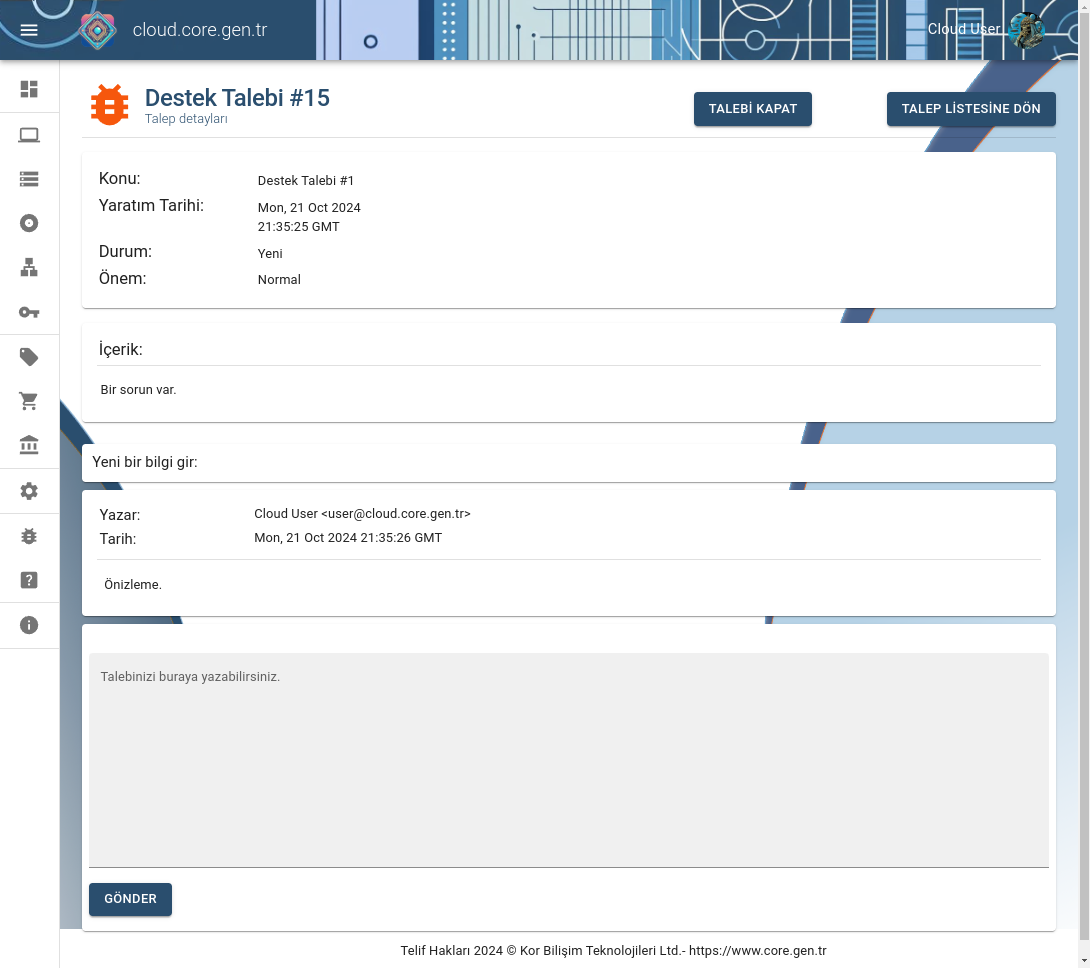
Task: Click the TALEP LİSTESİNE DÖN button
Action: (x=971, y=108)
